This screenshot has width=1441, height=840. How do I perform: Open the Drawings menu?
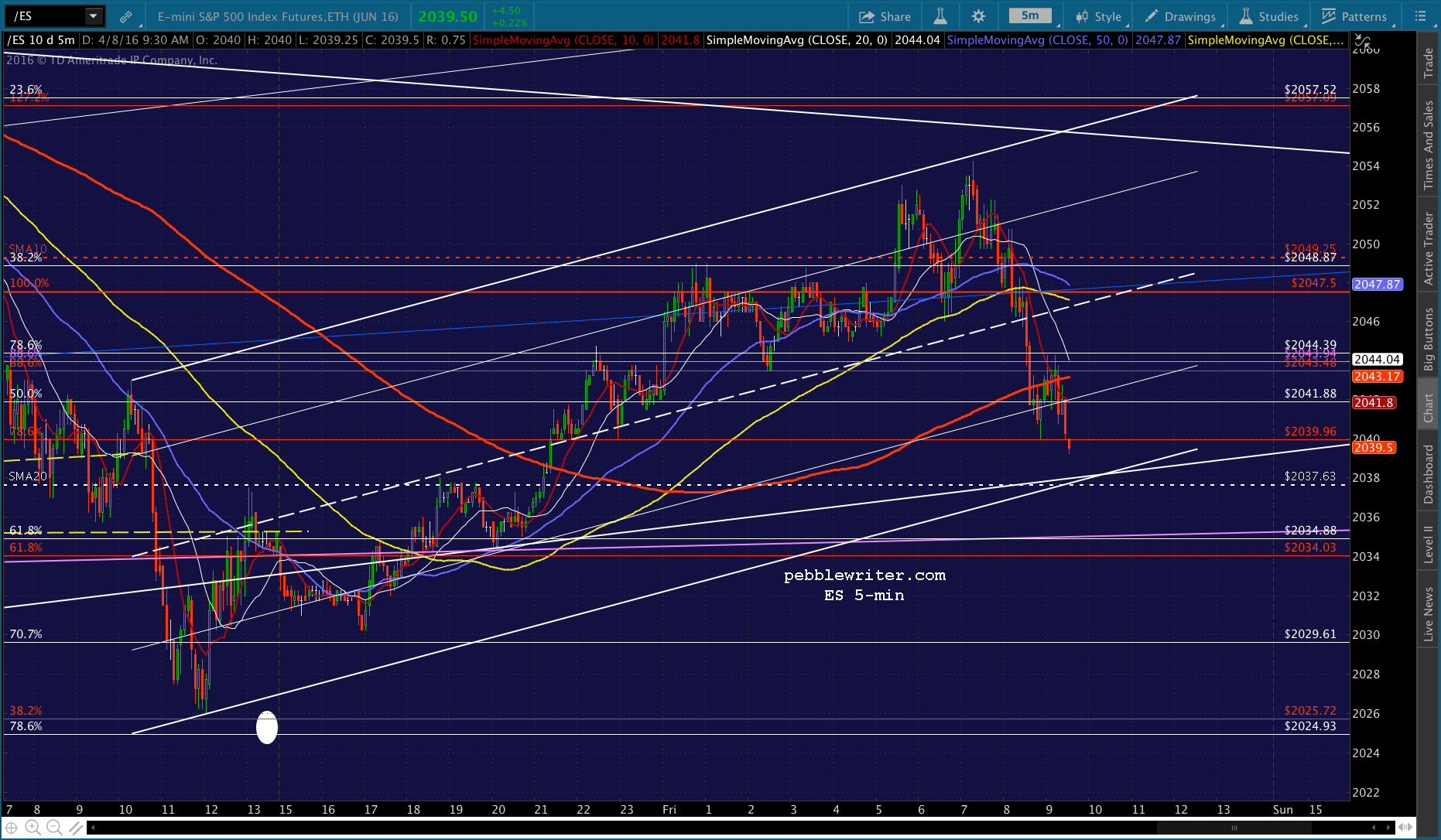pyautogui.click(x=1181, y=16)
